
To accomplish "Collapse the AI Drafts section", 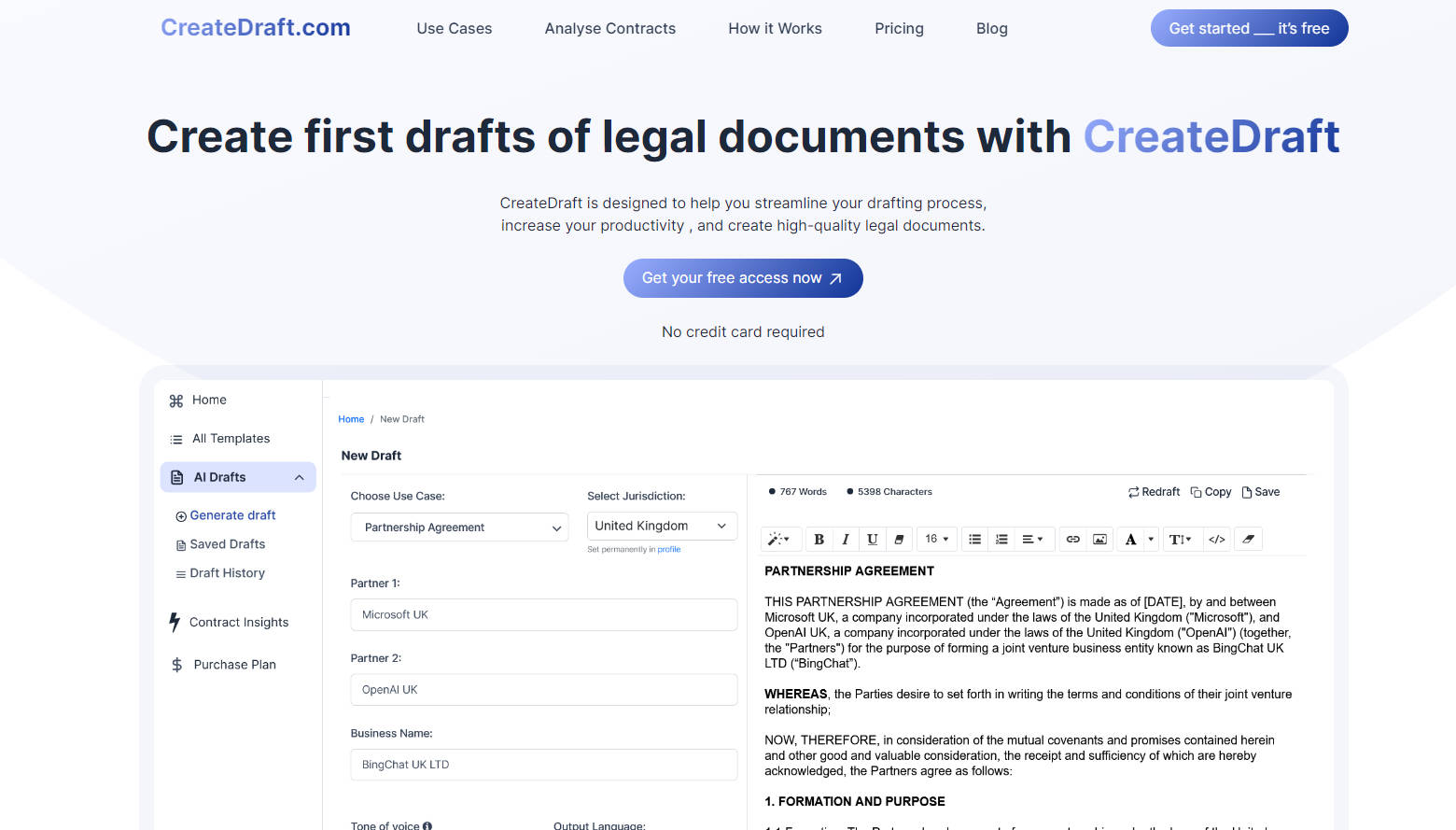I will (x=299, y=476).
